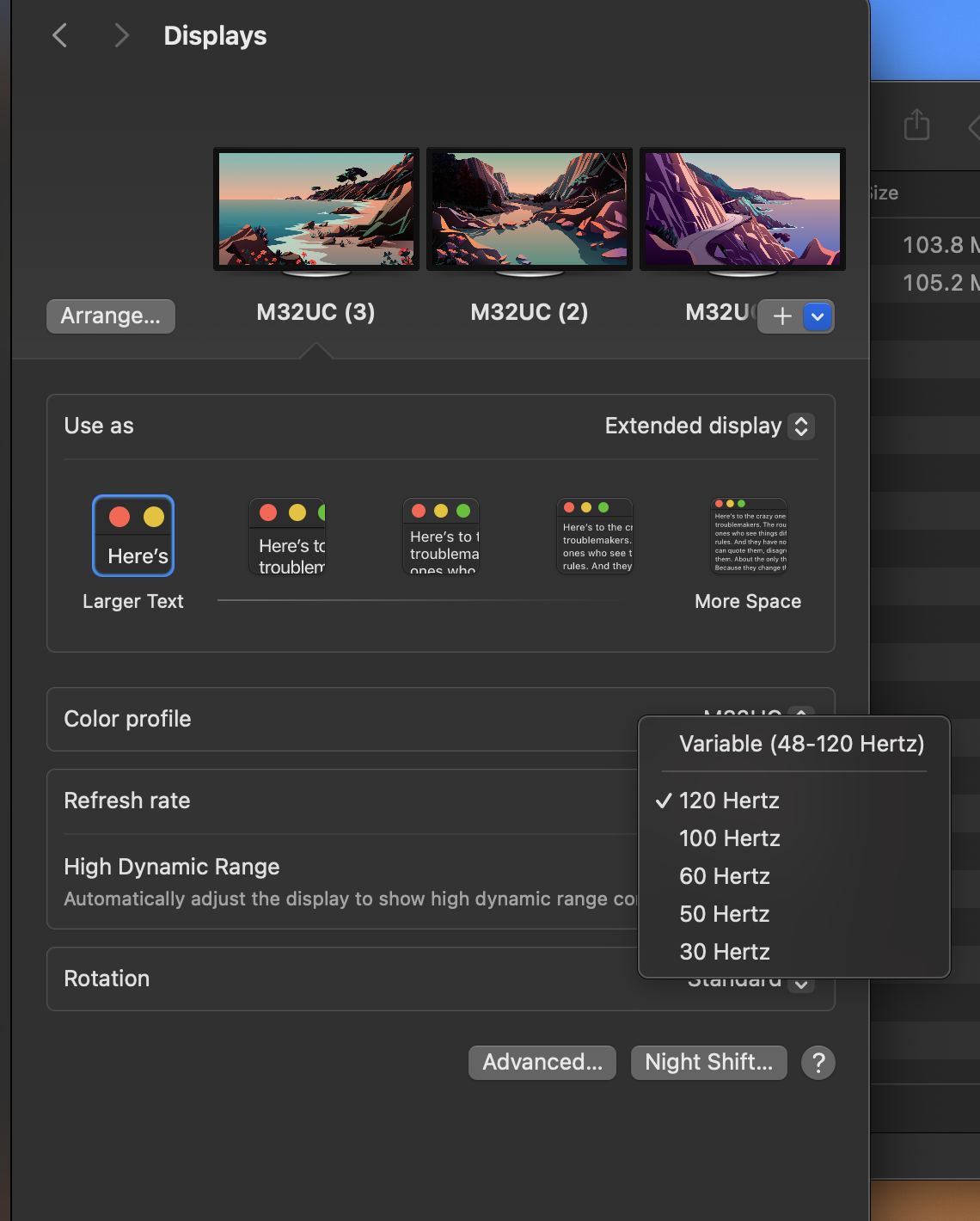This screenshot has height=1221, width=980.
Task: Select the middle display scaling preset
Action: click(x=441, y=535)
